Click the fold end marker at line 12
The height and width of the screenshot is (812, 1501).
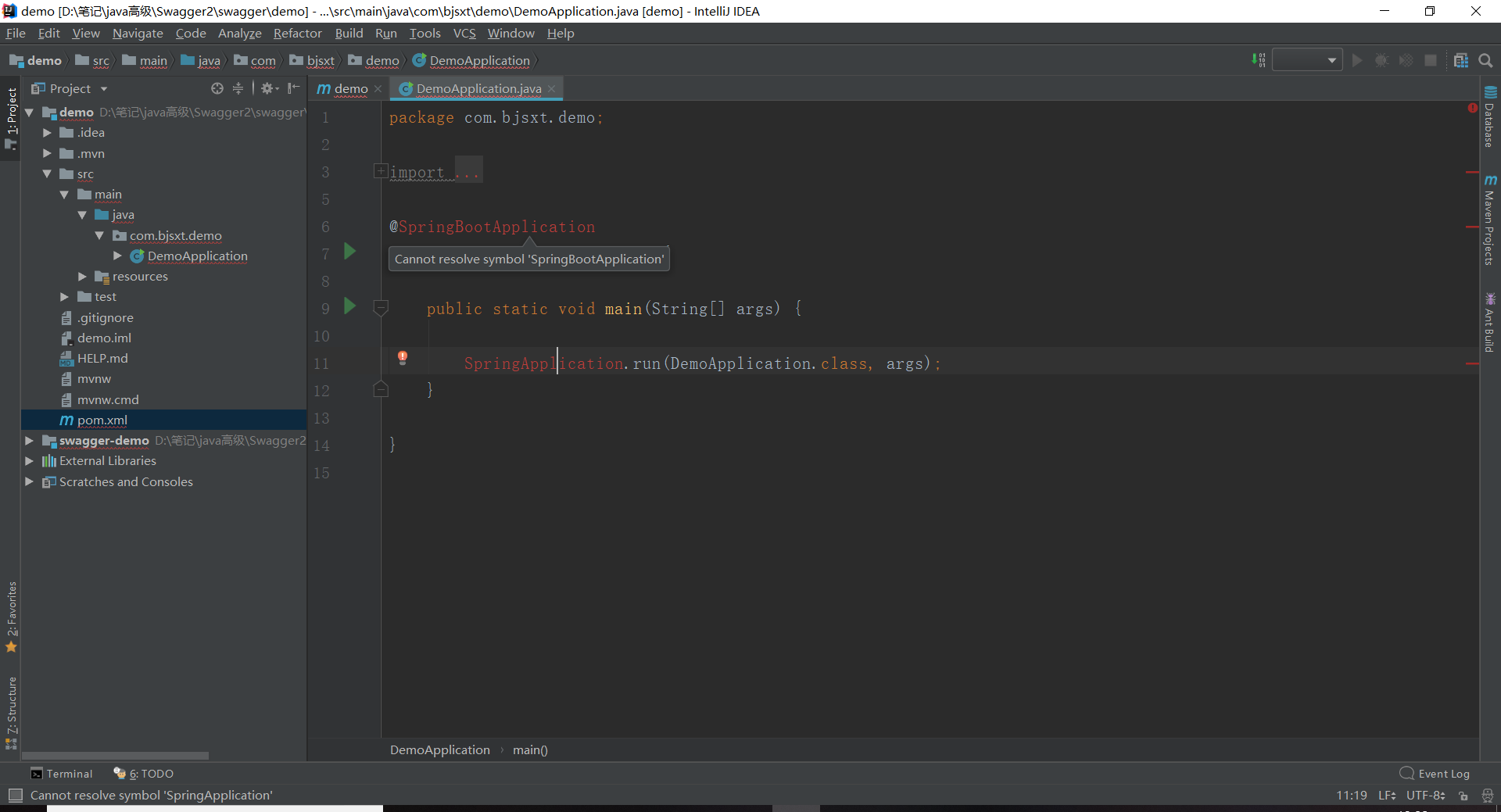(x=381, y=389)
